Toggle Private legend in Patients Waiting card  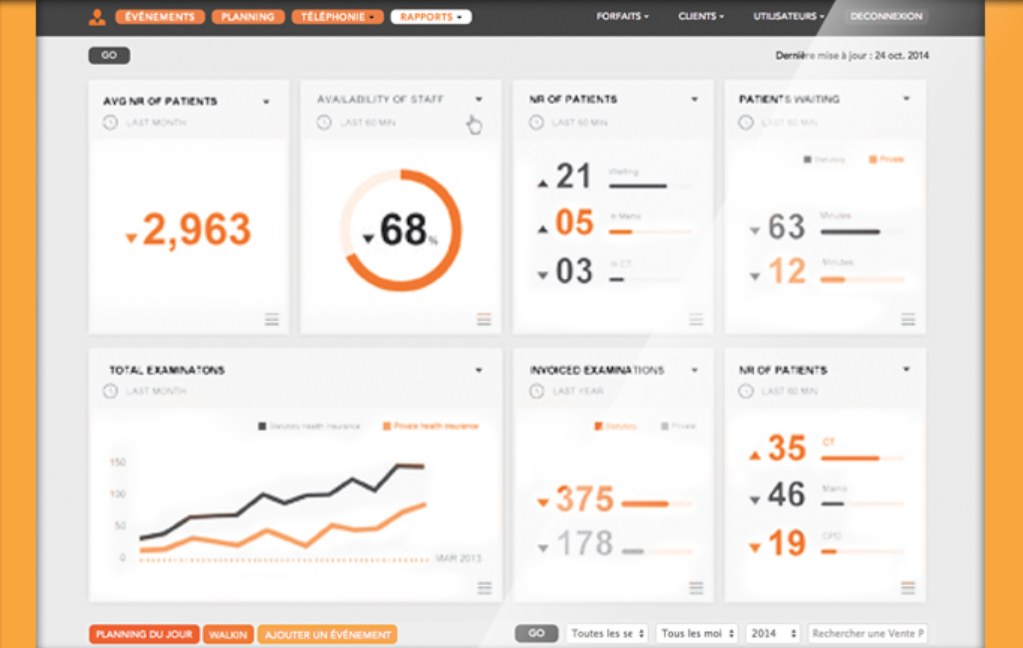[x=886, y=159]
